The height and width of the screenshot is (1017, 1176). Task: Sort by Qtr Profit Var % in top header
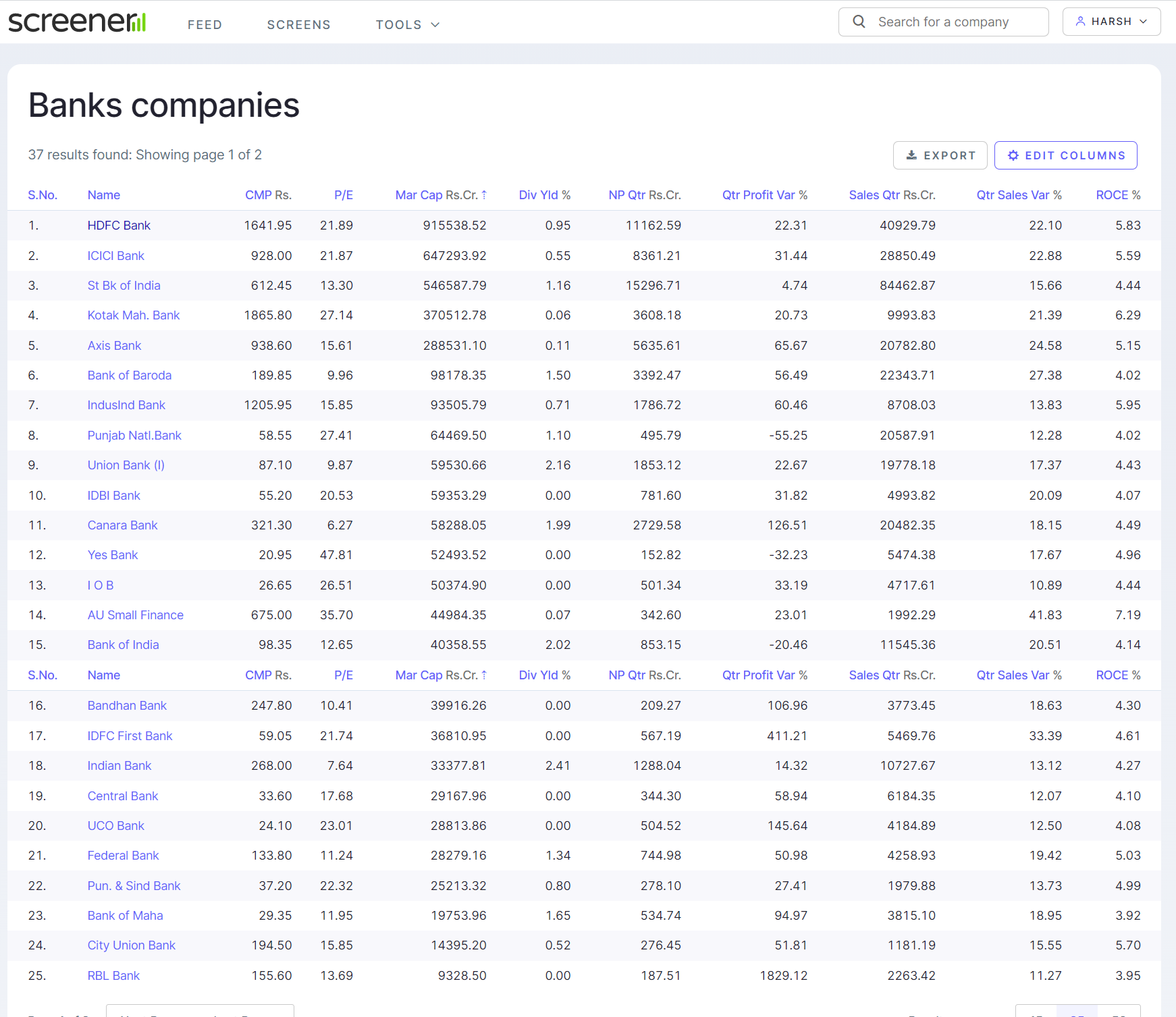(x=765, y=195)
